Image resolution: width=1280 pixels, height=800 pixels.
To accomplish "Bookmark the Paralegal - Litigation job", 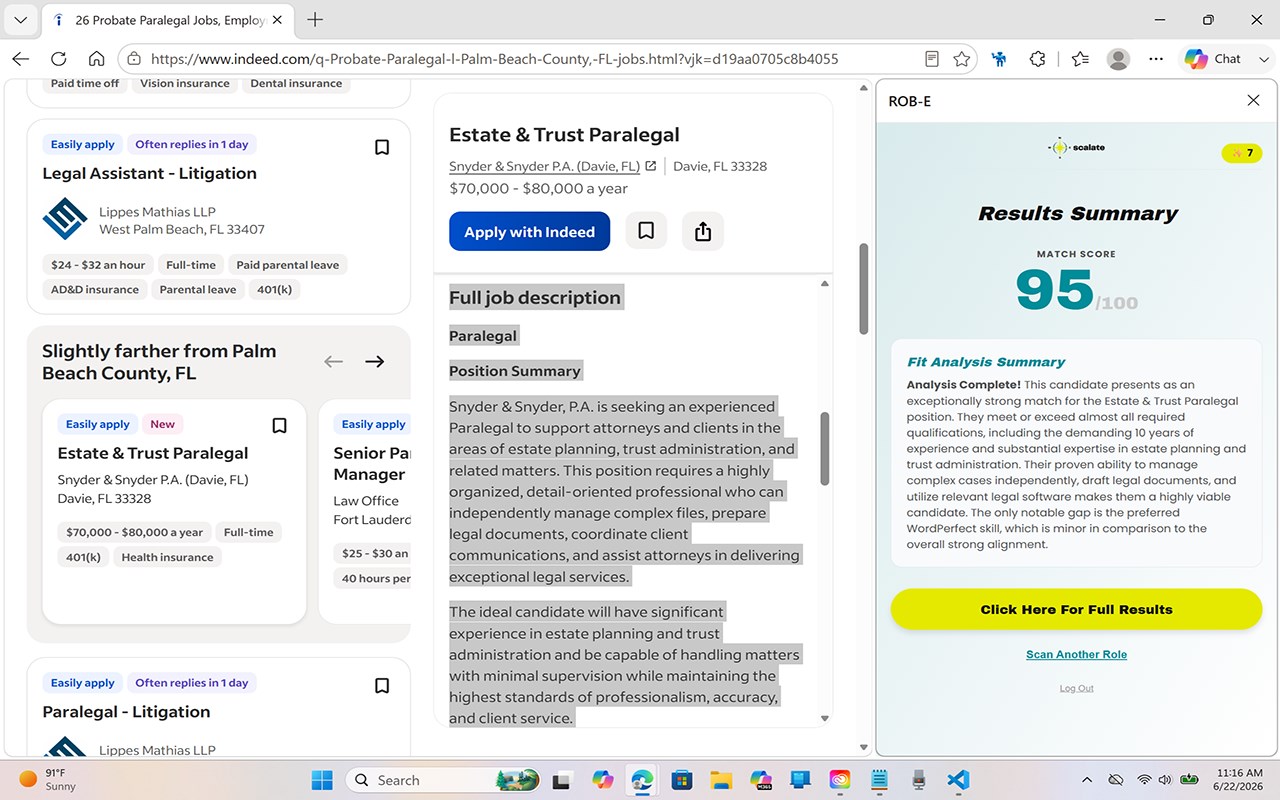I will [381, 686].
